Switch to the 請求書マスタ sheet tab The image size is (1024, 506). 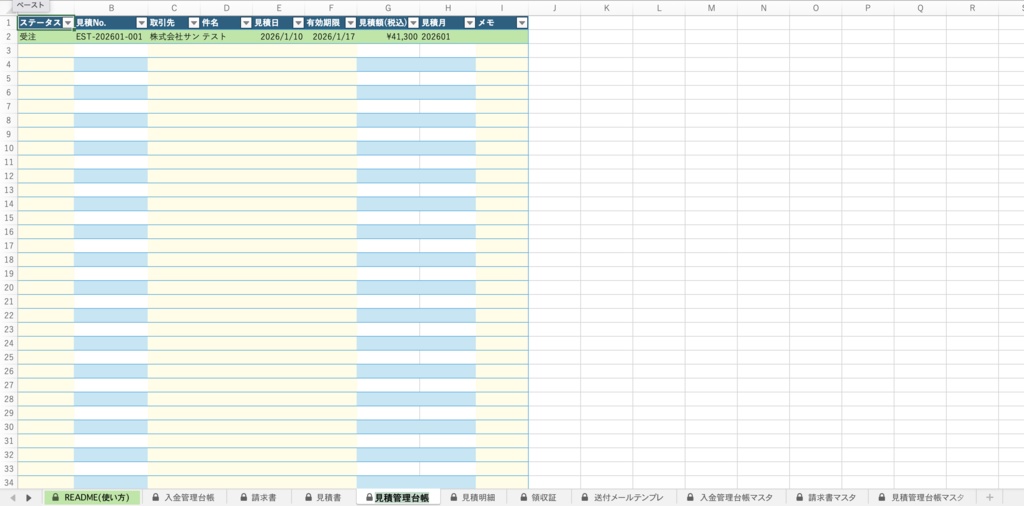point(826,498)
